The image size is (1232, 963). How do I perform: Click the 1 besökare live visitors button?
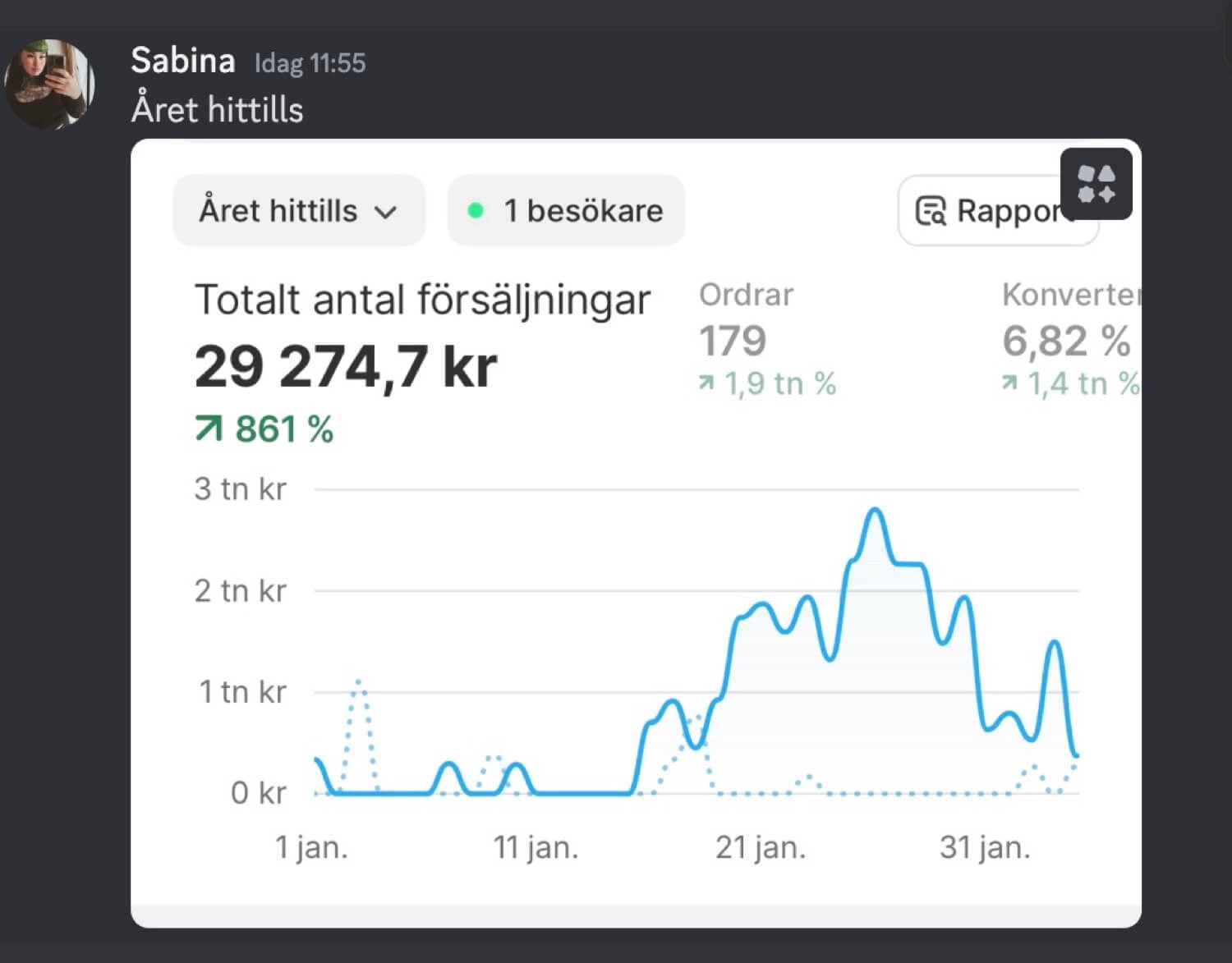tap(566, 211)
